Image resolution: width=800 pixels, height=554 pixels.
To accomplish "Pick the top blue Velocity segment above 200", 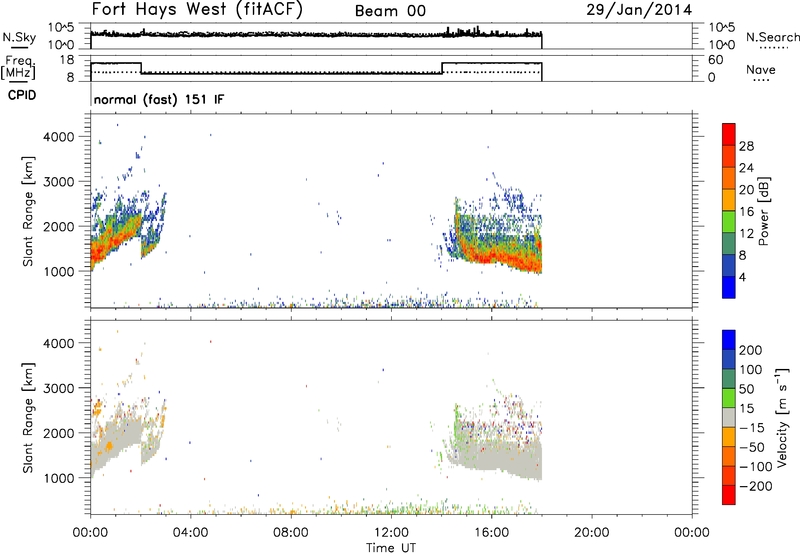I will 729,340.
